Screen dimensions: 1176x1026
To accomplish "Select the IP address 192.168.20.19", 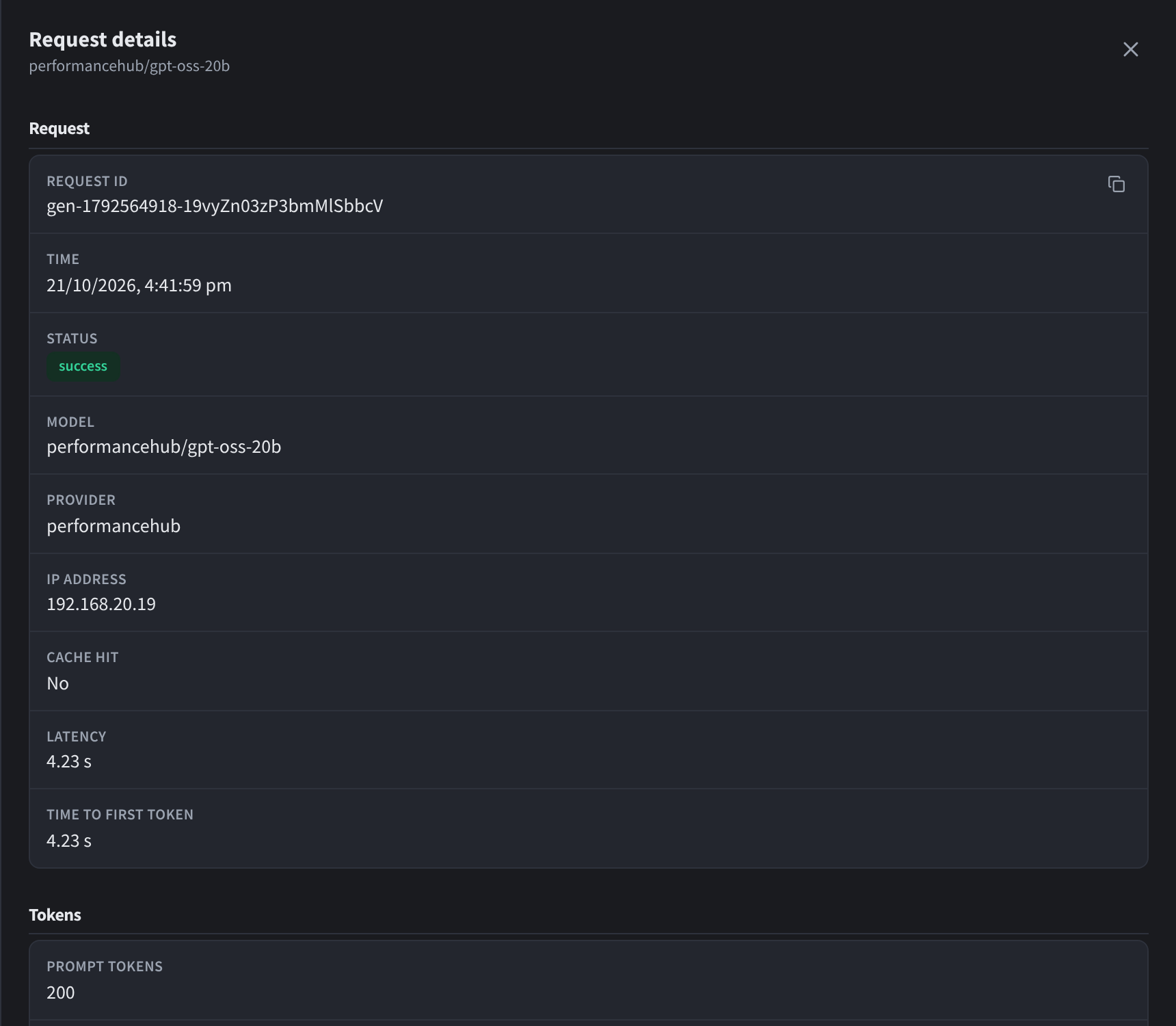I will click(101, 604).
